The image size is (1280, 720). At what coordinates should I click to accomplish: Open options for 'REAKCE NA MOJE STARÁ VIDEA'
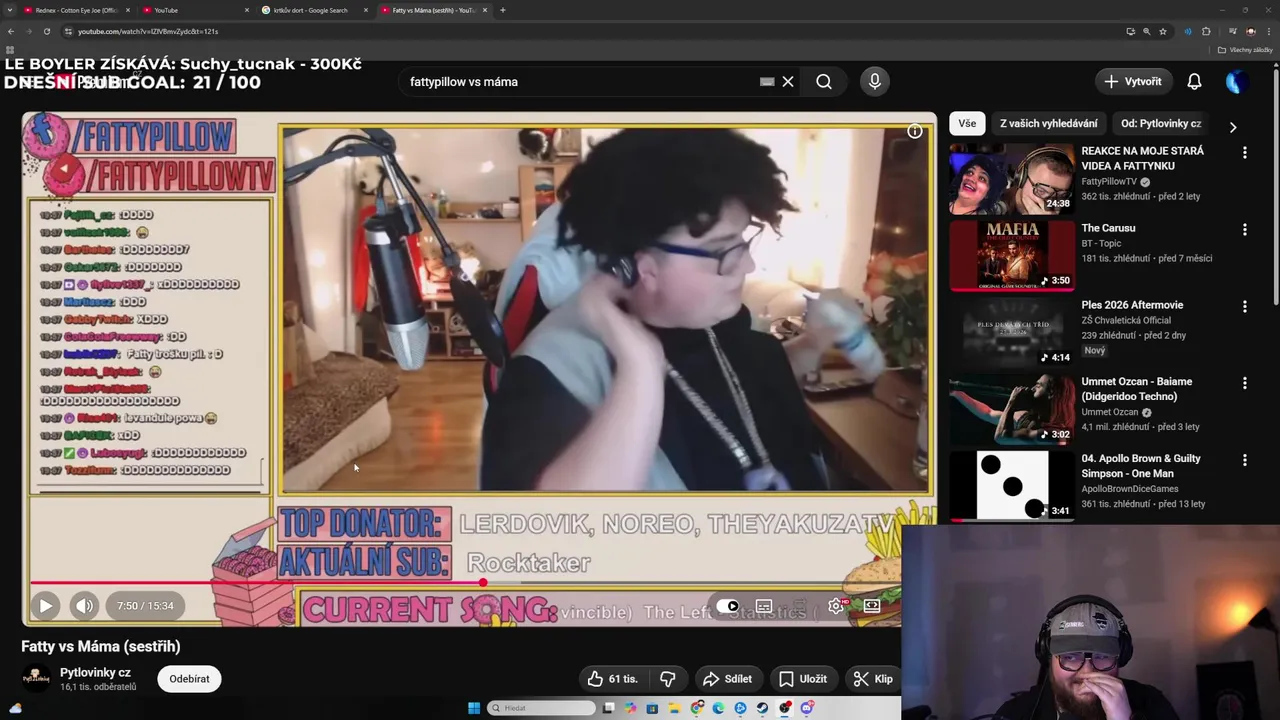tap(1245, 153)
